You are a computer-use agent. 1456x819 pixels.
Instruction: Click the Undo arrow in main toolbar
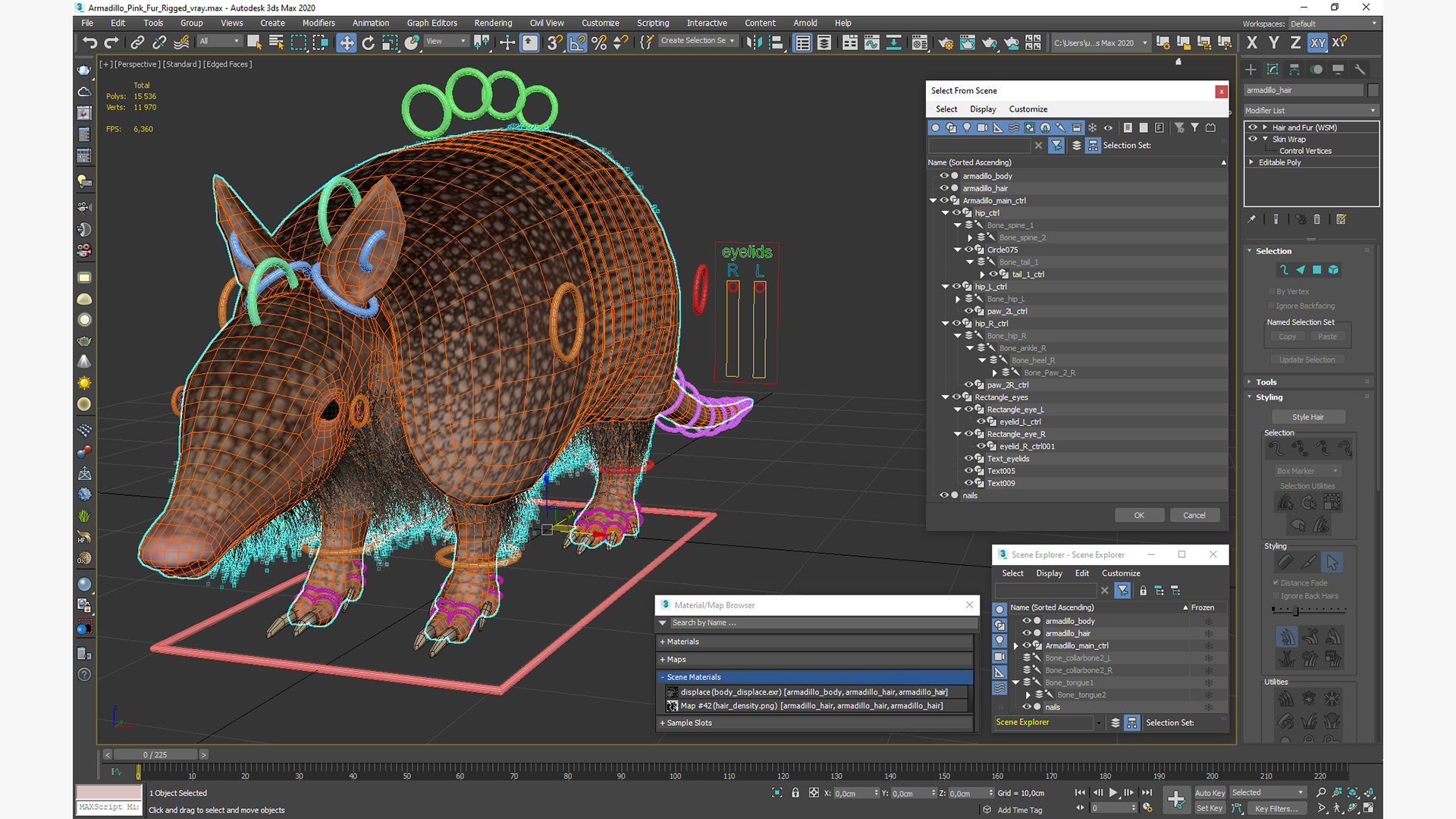90,42
